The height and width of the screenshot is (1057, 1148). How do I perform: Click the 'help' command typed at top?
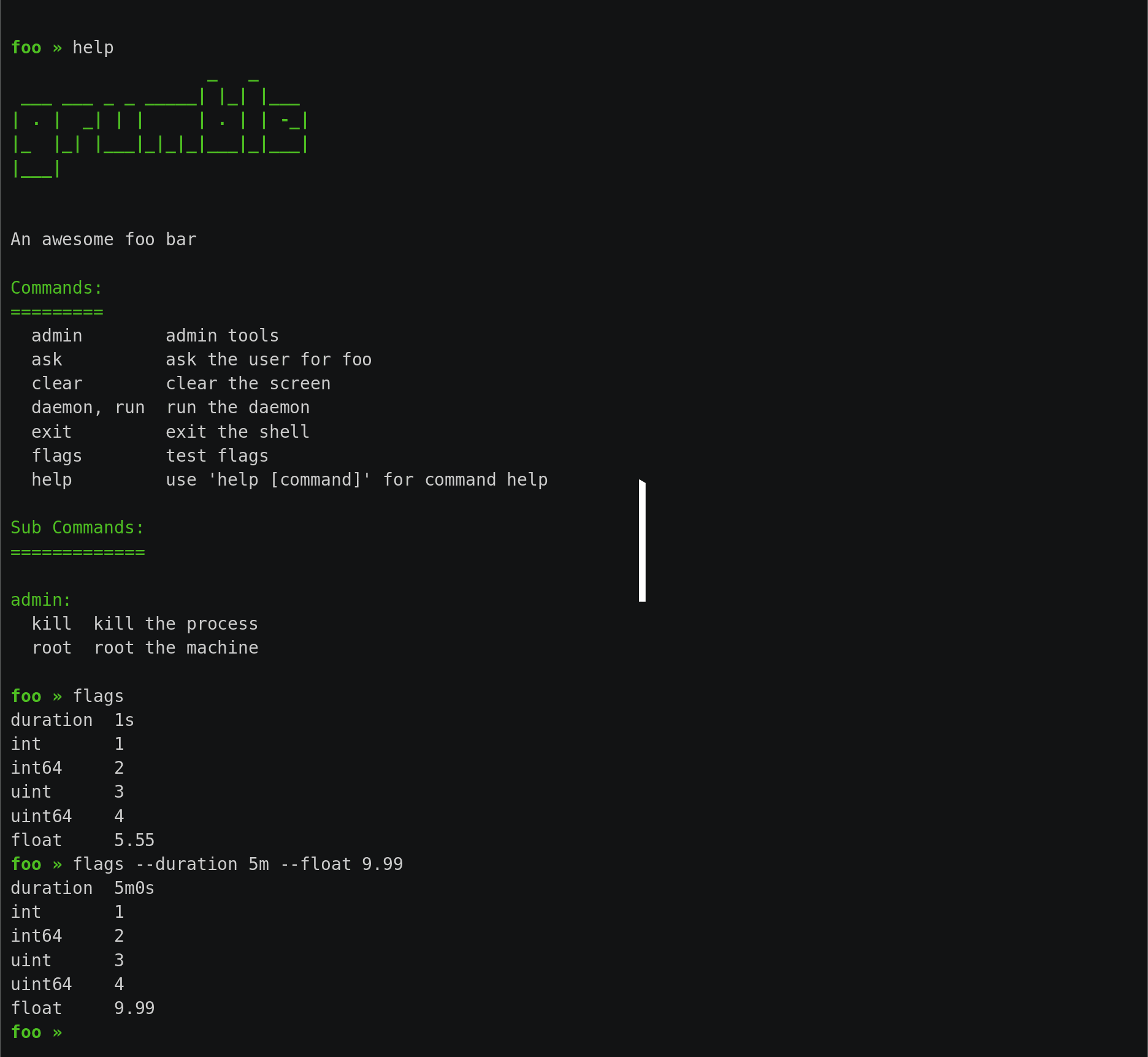point(93,47)
